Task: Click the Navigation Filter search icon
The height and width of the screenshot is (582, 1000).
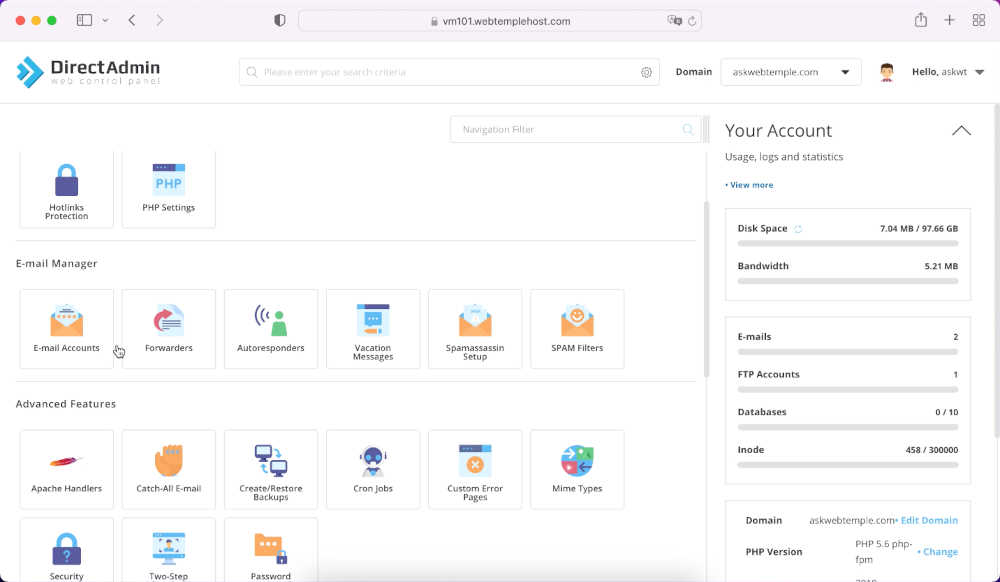Action: [x=688, y=129]
